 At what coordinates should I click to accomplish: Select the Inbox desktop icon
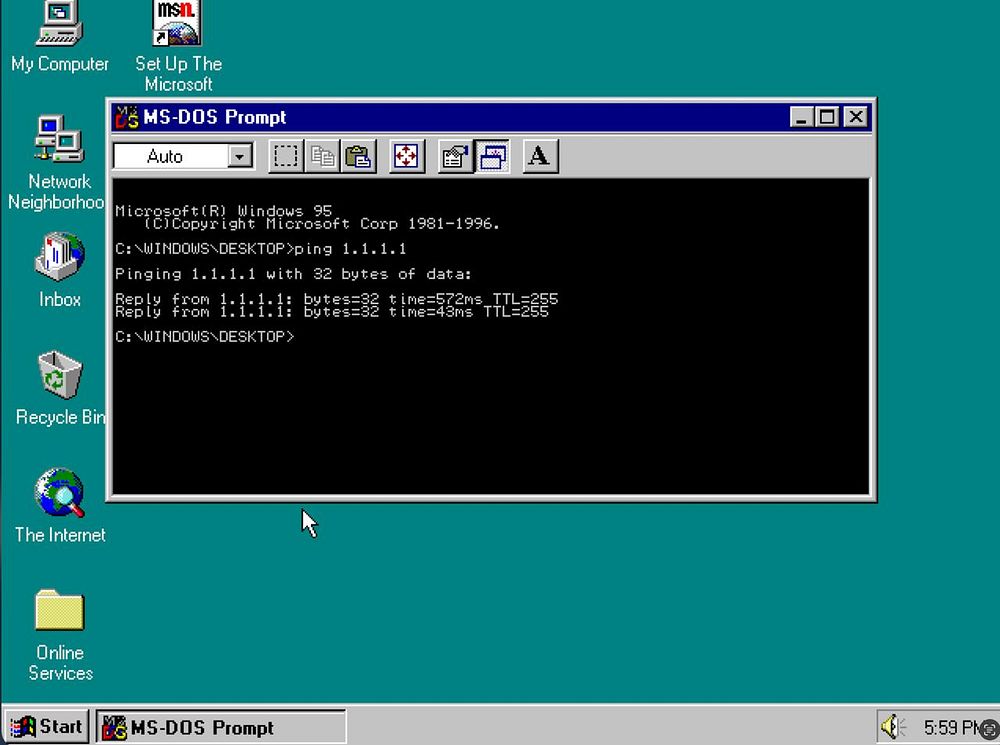(x=59, y=270)
